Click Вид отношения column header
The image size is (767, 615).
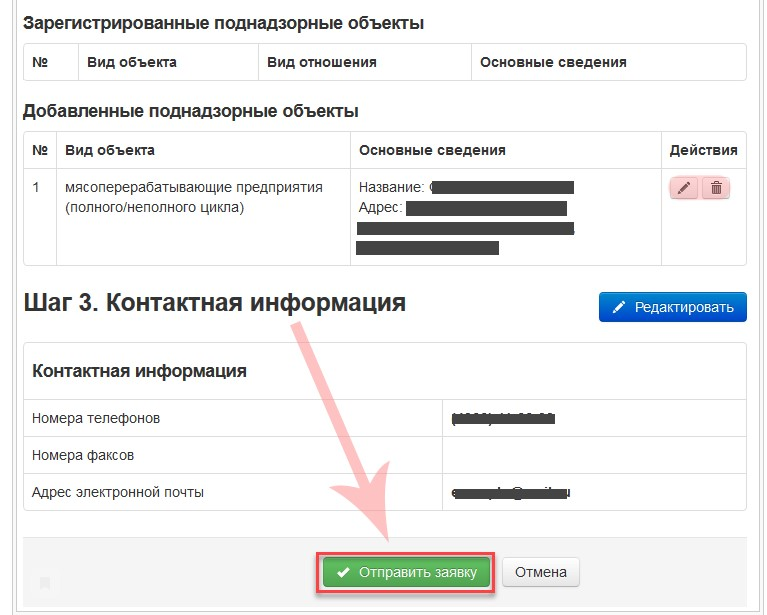point(321,62)
